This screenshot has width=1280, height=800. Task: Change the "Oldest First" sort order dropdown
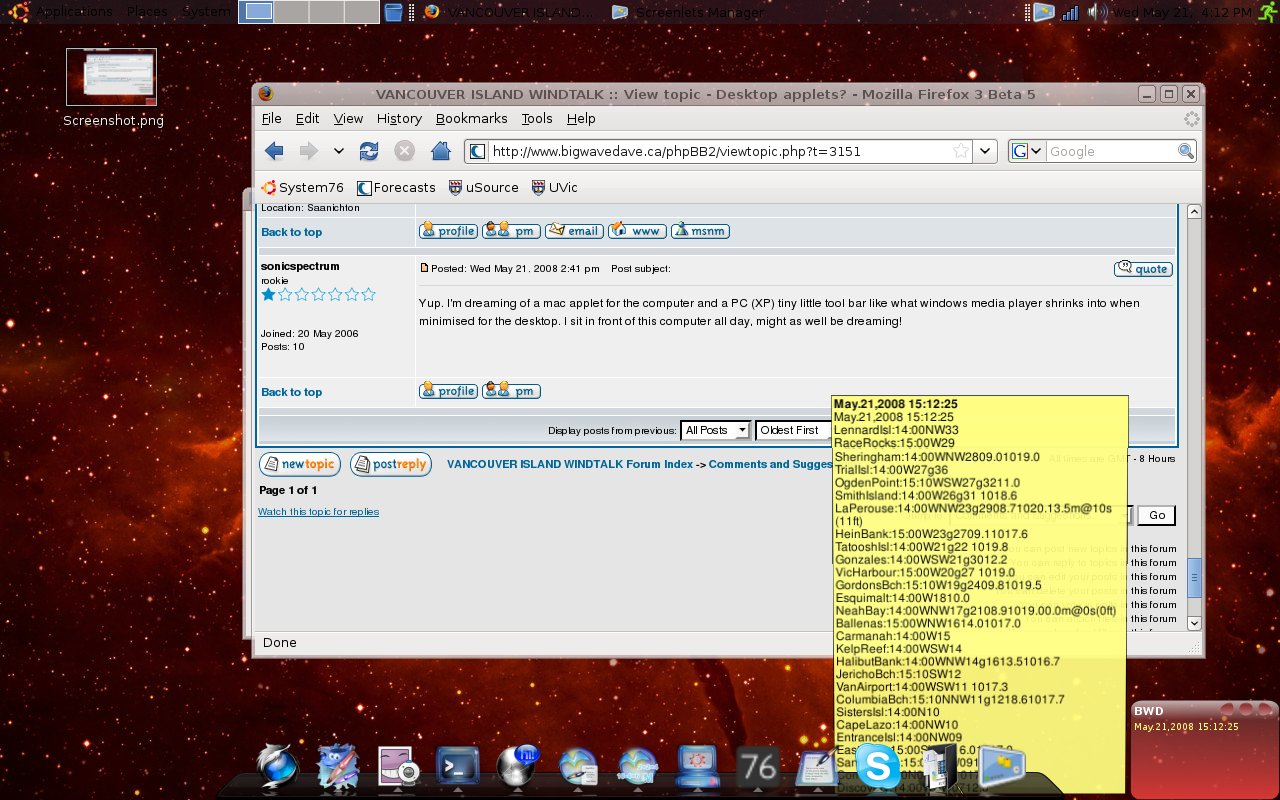tap(793, 430)
